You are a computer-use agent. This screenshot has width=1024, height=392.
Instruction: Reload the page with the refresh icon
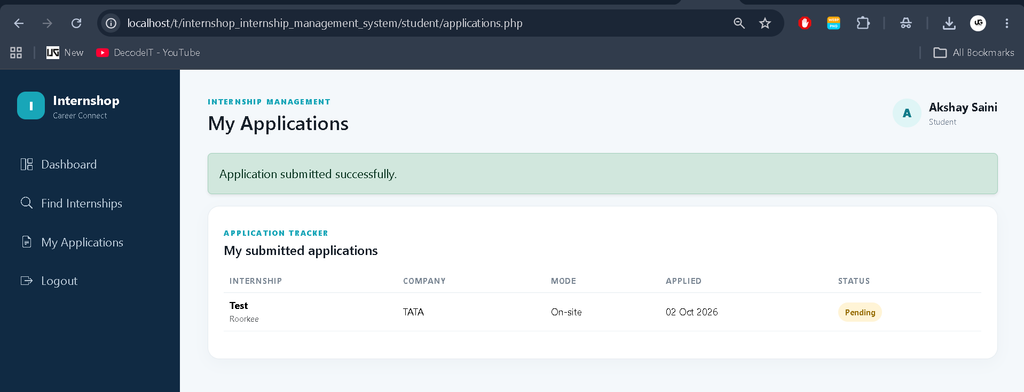(76, 24)
